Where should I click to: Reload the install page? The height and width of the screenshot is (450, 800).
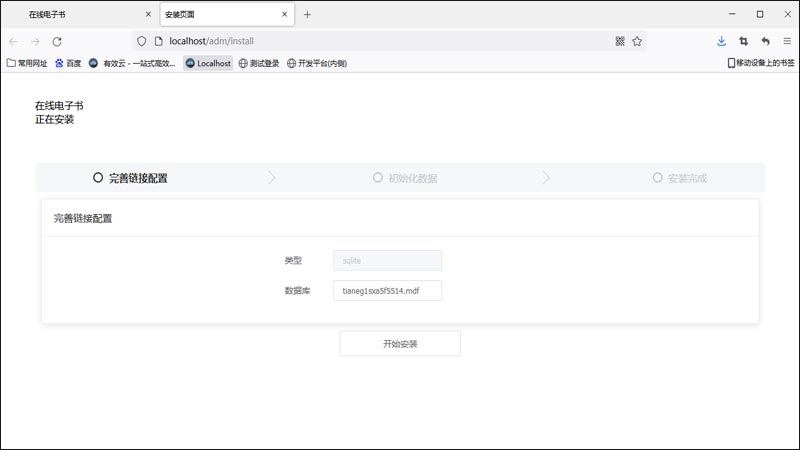coord(57,41)
